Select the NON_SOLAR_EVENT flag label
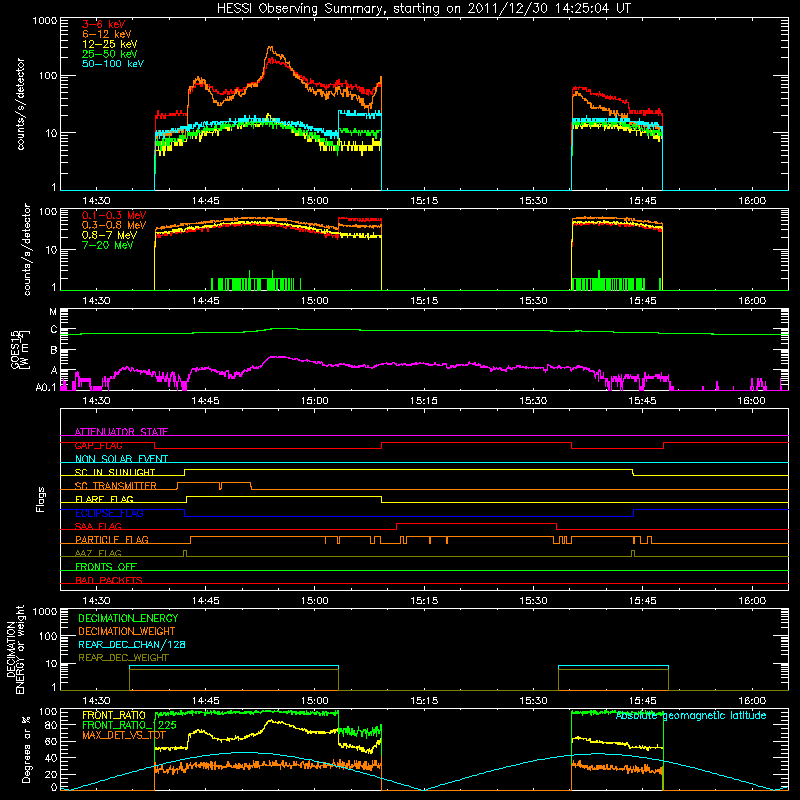 point(121,459)
